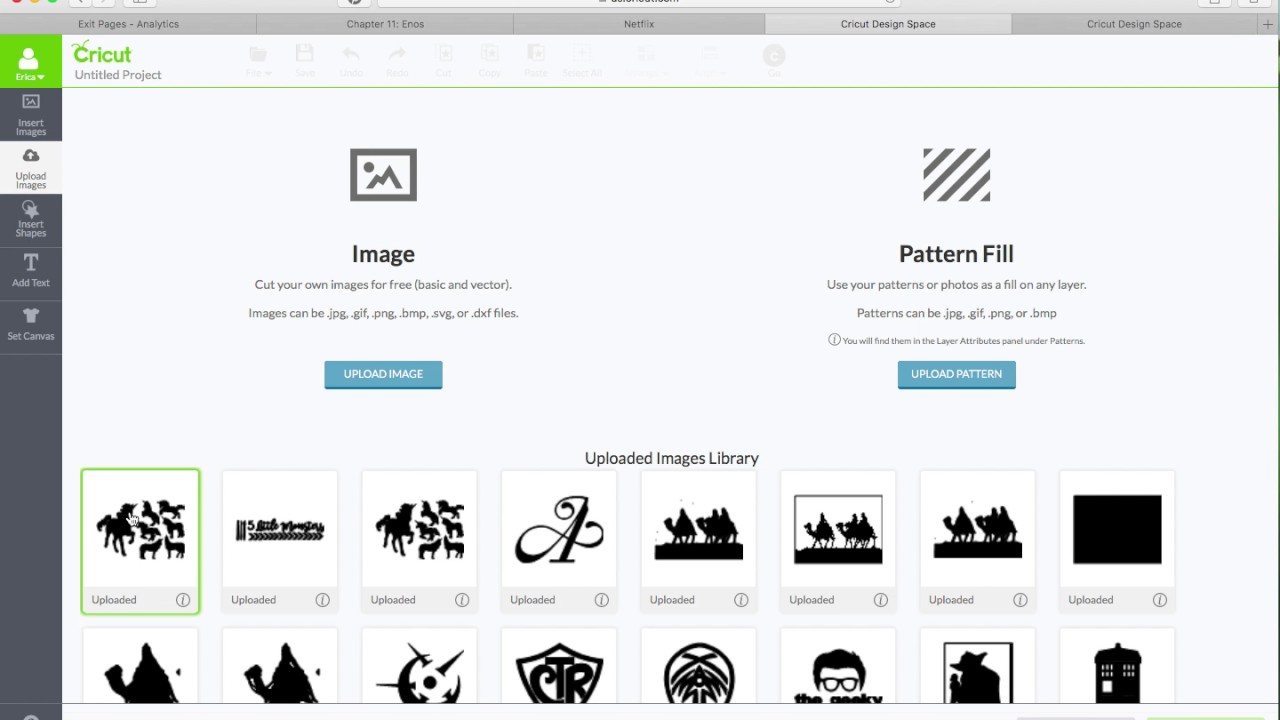Screen dimensions: 1280x720
Task: Select the framed camels silhouette thumbnail
Action: click(x=838, y=530)
